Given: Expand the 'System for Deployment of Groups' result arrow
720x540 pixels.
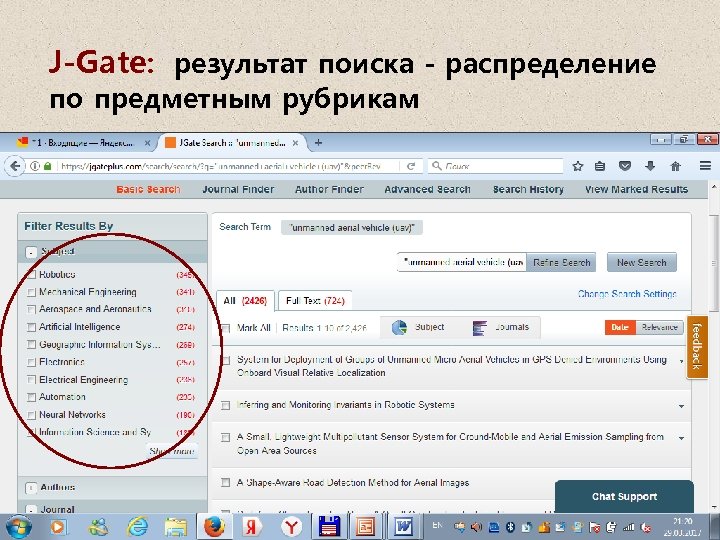Looking at the screenshot, I should tap(681, 361).
